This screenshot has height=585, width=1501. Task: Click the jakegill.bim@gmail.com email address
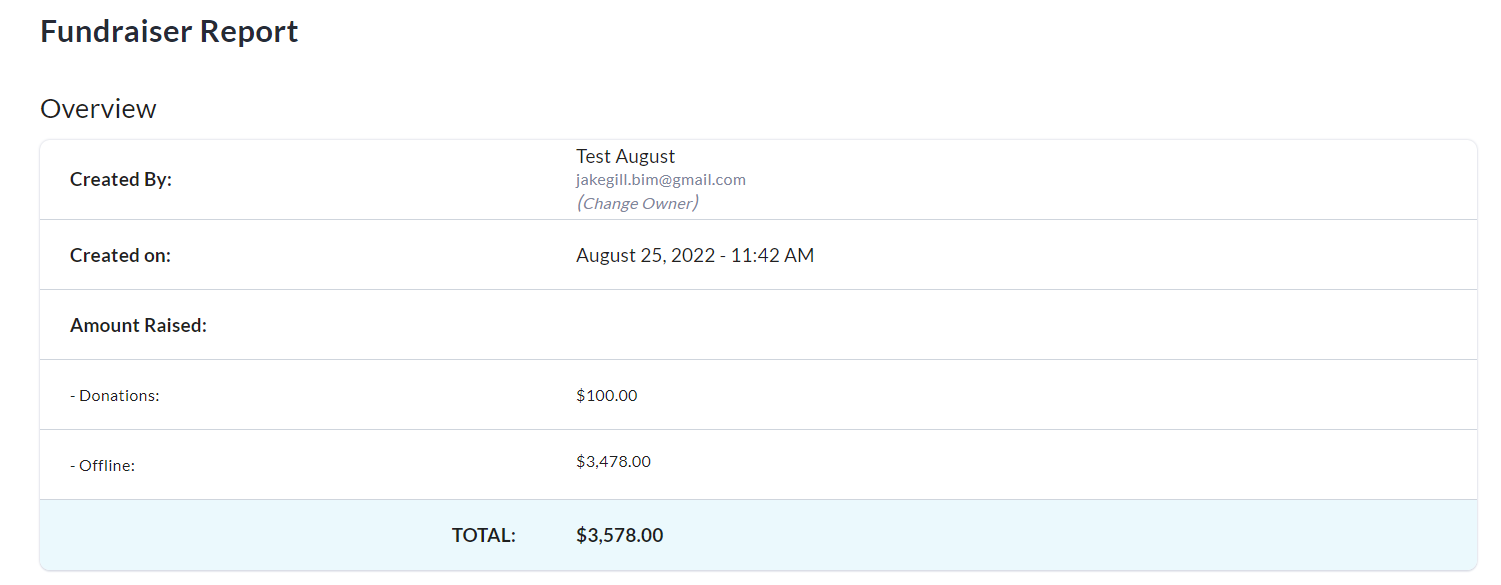(660, 180)
